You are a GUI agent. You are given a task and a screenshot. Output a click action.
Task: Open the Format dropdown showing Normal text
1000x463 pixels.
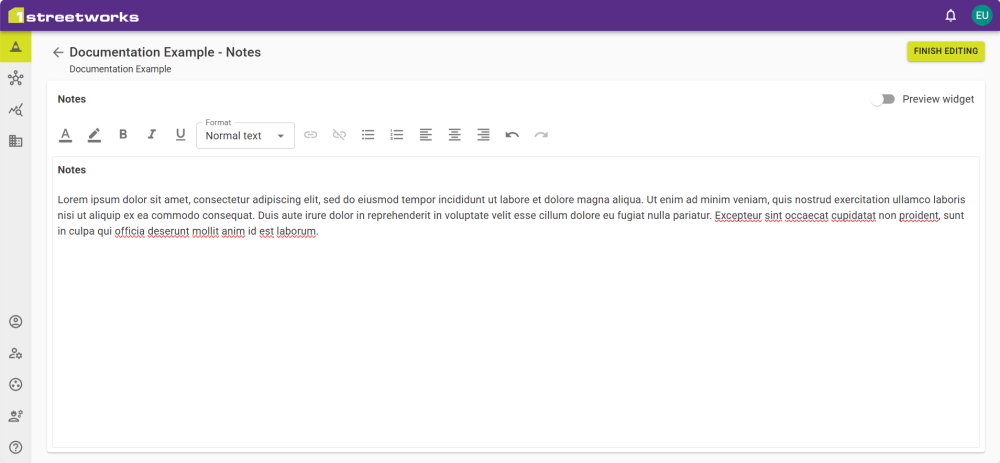pyautogui.click(x=245, y=136)
